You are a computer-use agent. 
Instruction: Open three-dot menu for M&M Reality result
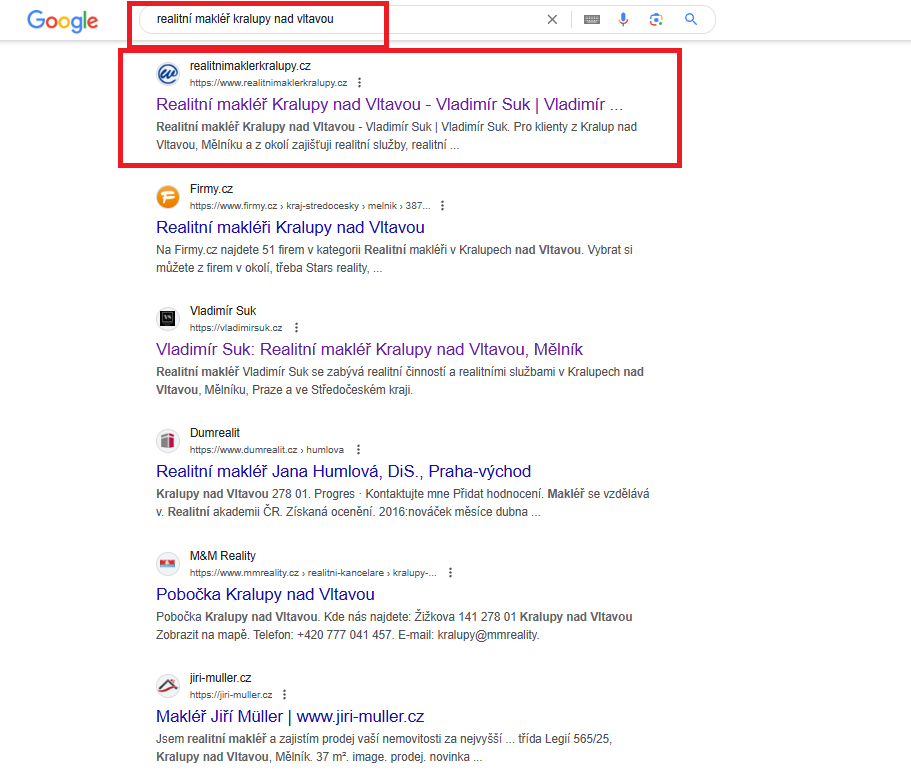[450, 573]
